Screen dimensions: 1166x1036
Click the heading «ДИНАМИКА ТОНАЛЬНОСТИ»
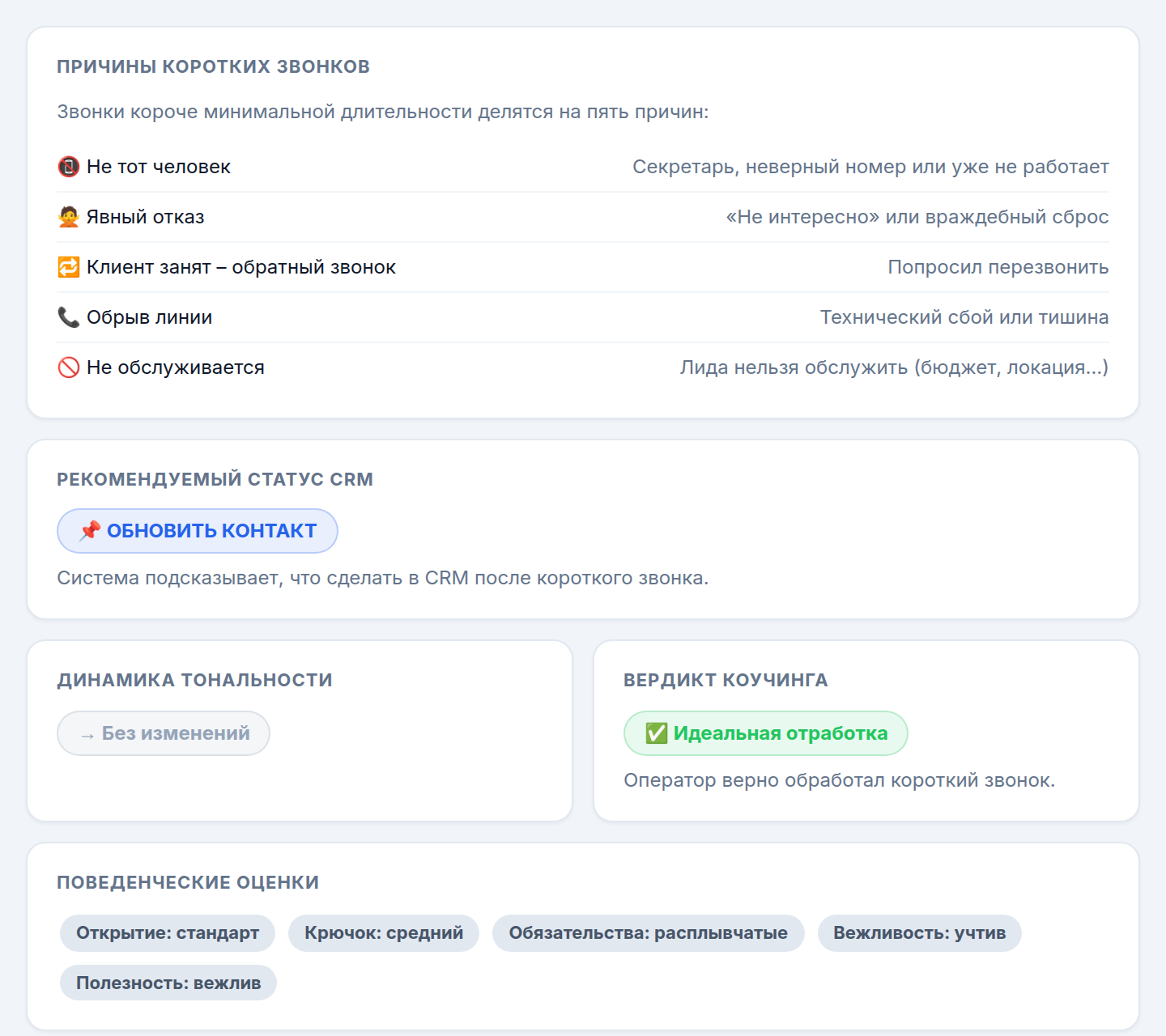tap(195, 680)
